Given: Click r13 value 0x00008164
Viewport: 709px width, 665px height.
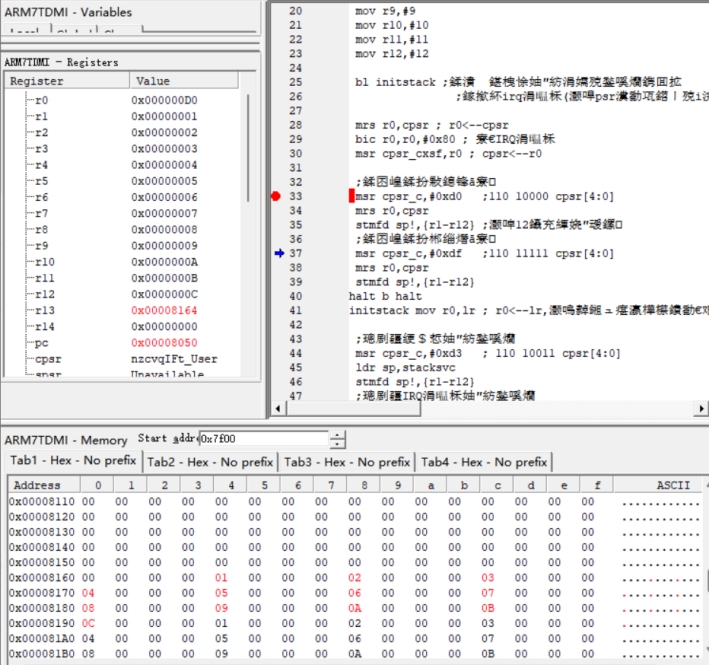Looking at the screenshot, I should point(164,311).
